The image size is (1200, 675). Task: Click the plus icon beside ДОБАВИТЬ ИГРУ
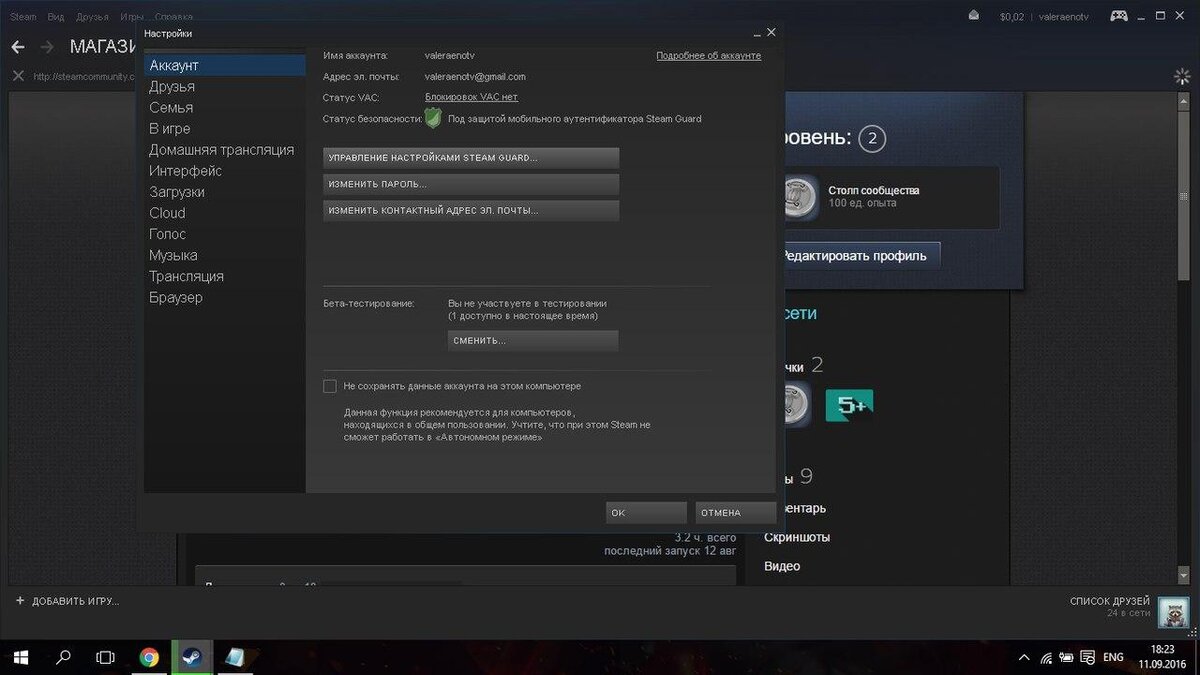[20, 601]
